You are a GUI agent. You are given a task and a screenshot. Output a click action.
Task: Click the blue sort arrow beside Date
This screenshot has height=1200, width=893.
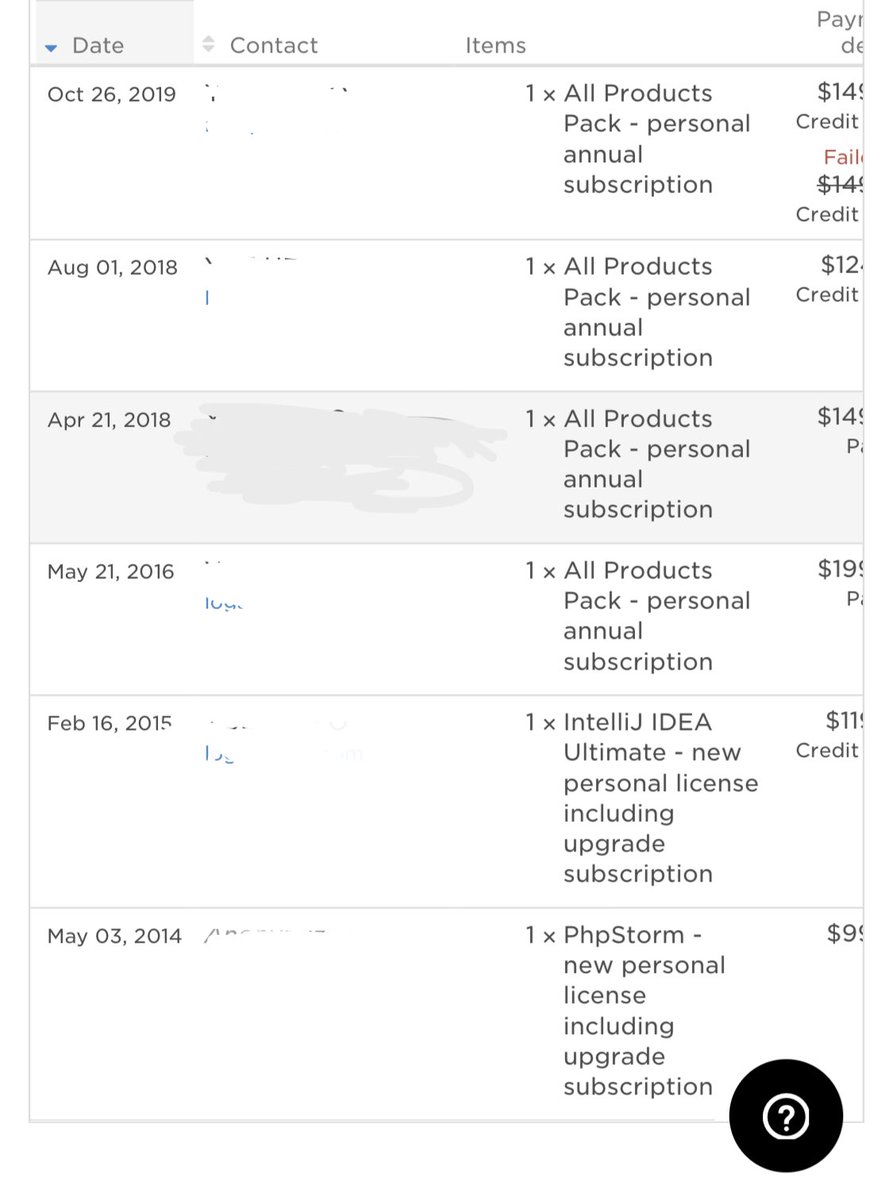[52, 47]
